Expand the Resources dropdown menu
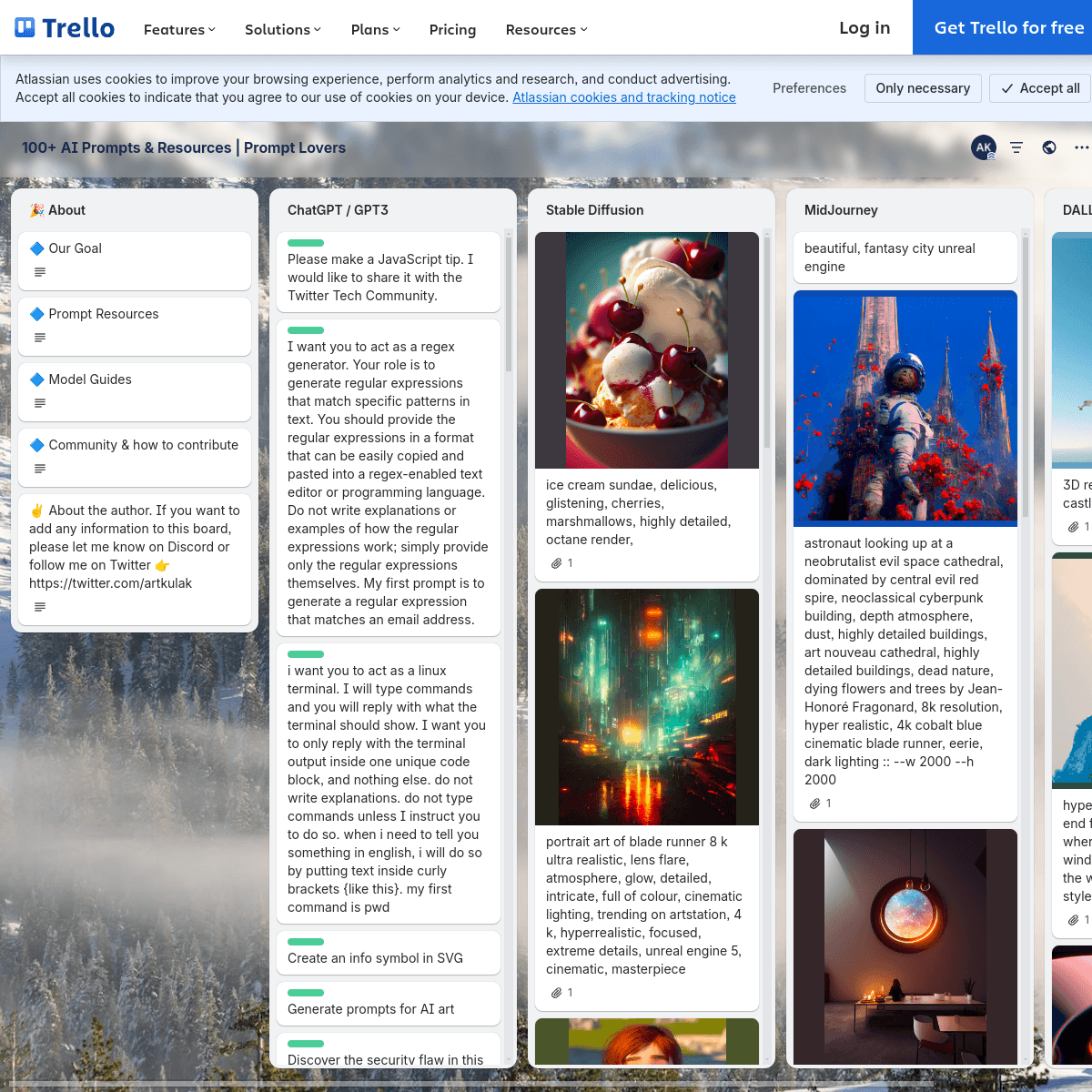The height and width of the screenshot is (1092, 1092). point(547,29)
